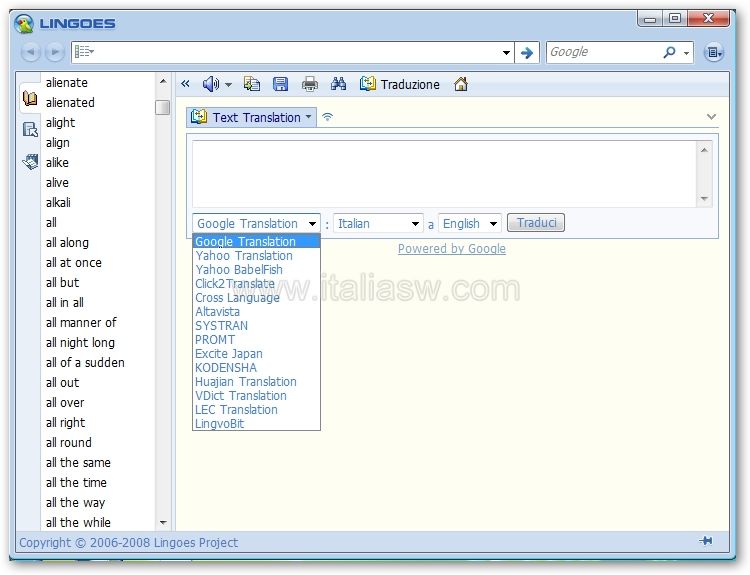Go back with the left navigation arrow

(x=30, y=52)
